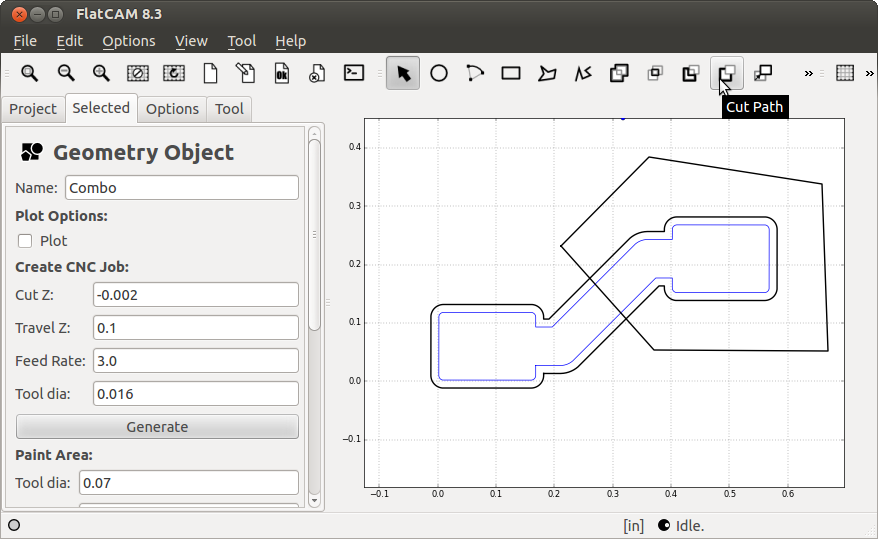
Task: Click the Polygon Union tool icon
Action: coord(619,73)
